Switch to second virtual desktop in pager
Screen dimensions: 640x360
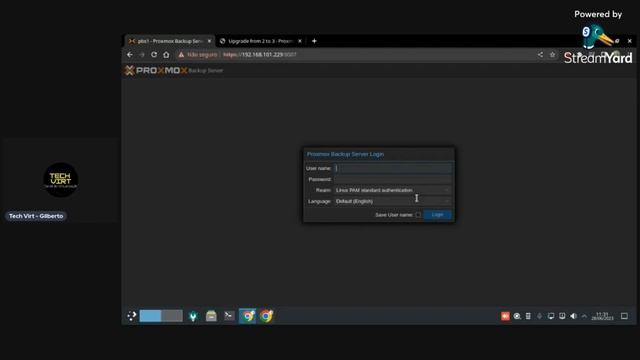coord(172,316)
